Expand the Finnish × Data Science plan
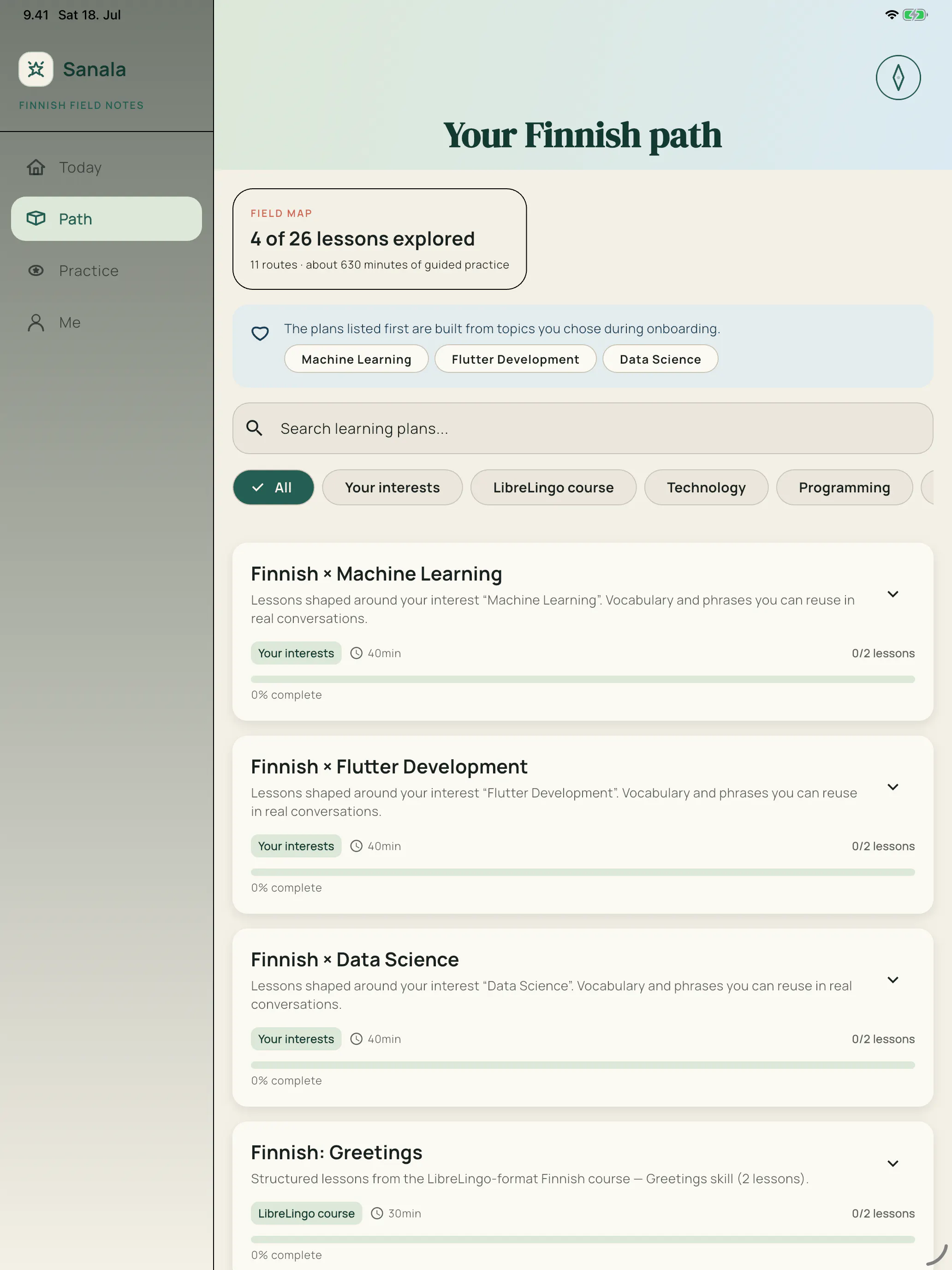The width and height of the screenshot is (952, 1270). coord(892,980)
